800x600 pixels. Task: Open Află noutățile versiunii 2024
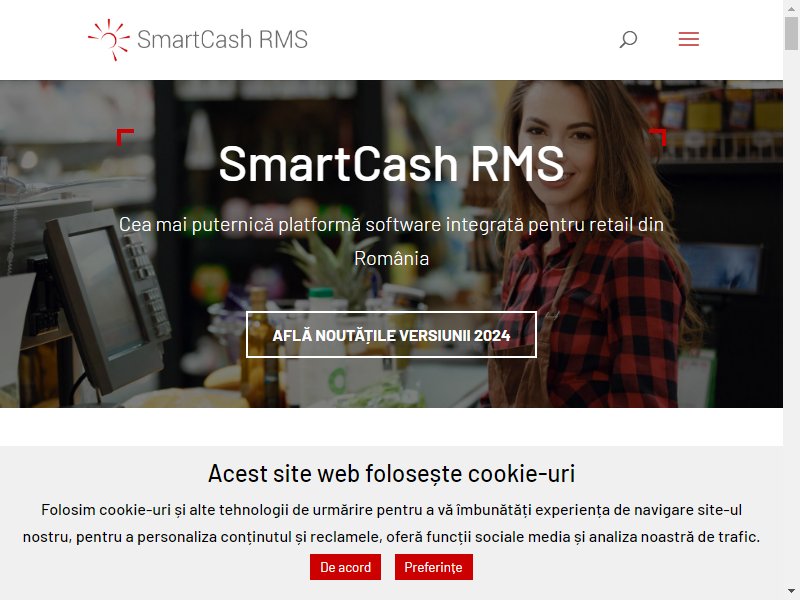pos(391,335)
